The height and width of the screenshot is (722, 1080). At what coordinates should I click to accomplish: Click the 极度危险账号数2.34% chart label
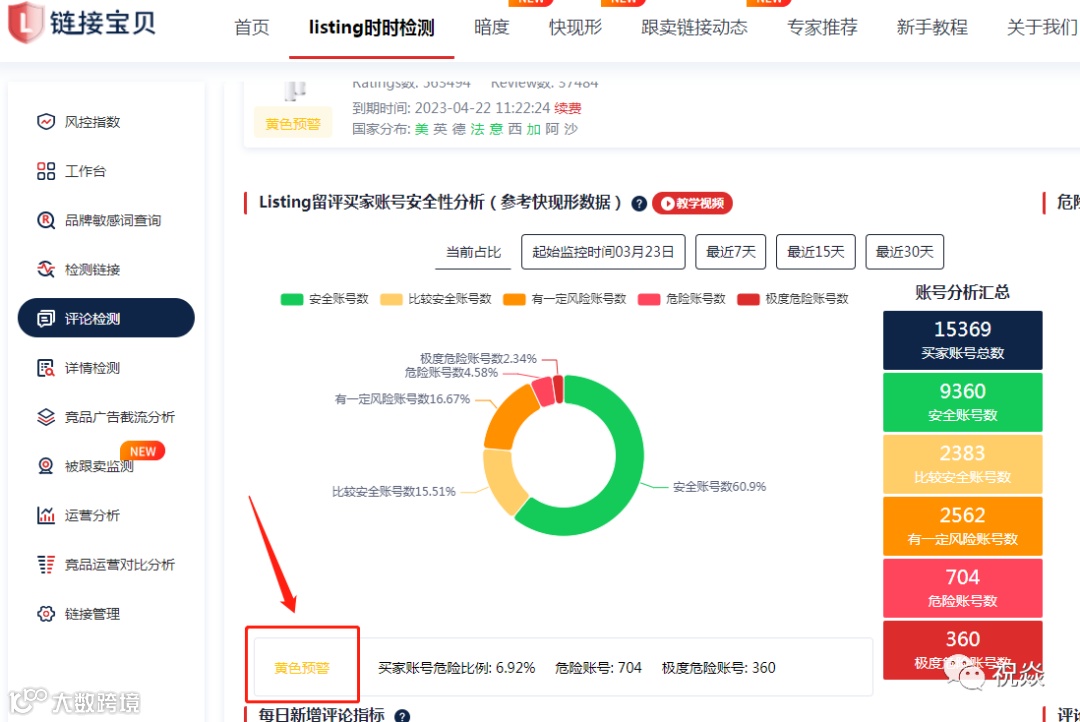tap(478, 359)
